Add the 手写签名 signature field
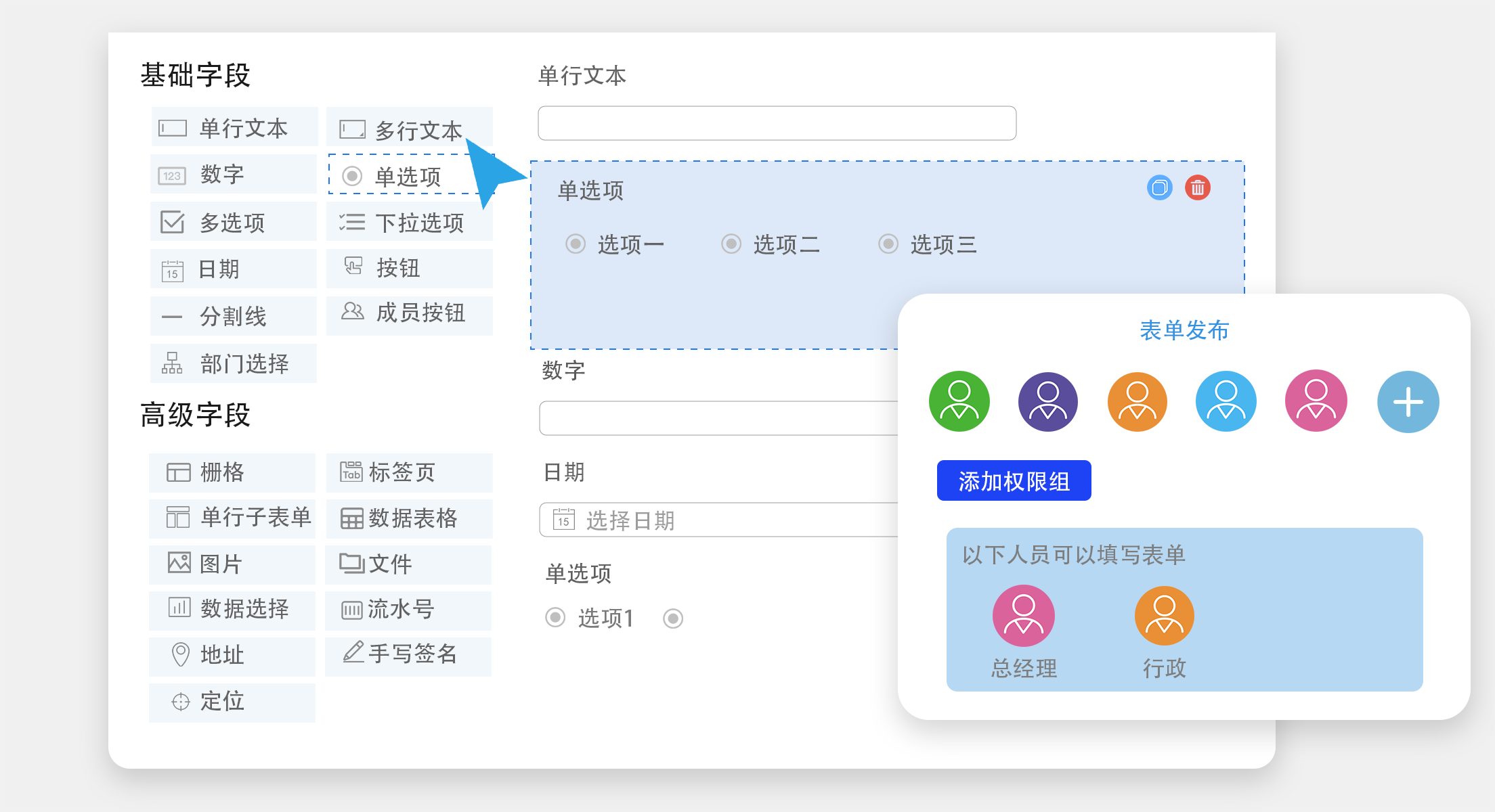Image resolution: width=1495 pixels, height=812 pixels. pos(408,654)
